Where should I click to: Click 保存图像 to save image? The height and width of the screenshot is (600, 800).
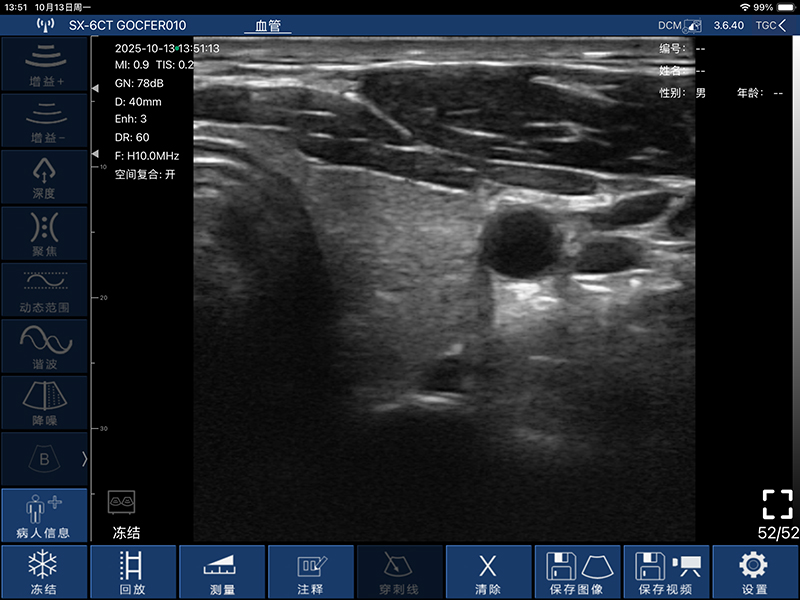[x=577, y=572]
